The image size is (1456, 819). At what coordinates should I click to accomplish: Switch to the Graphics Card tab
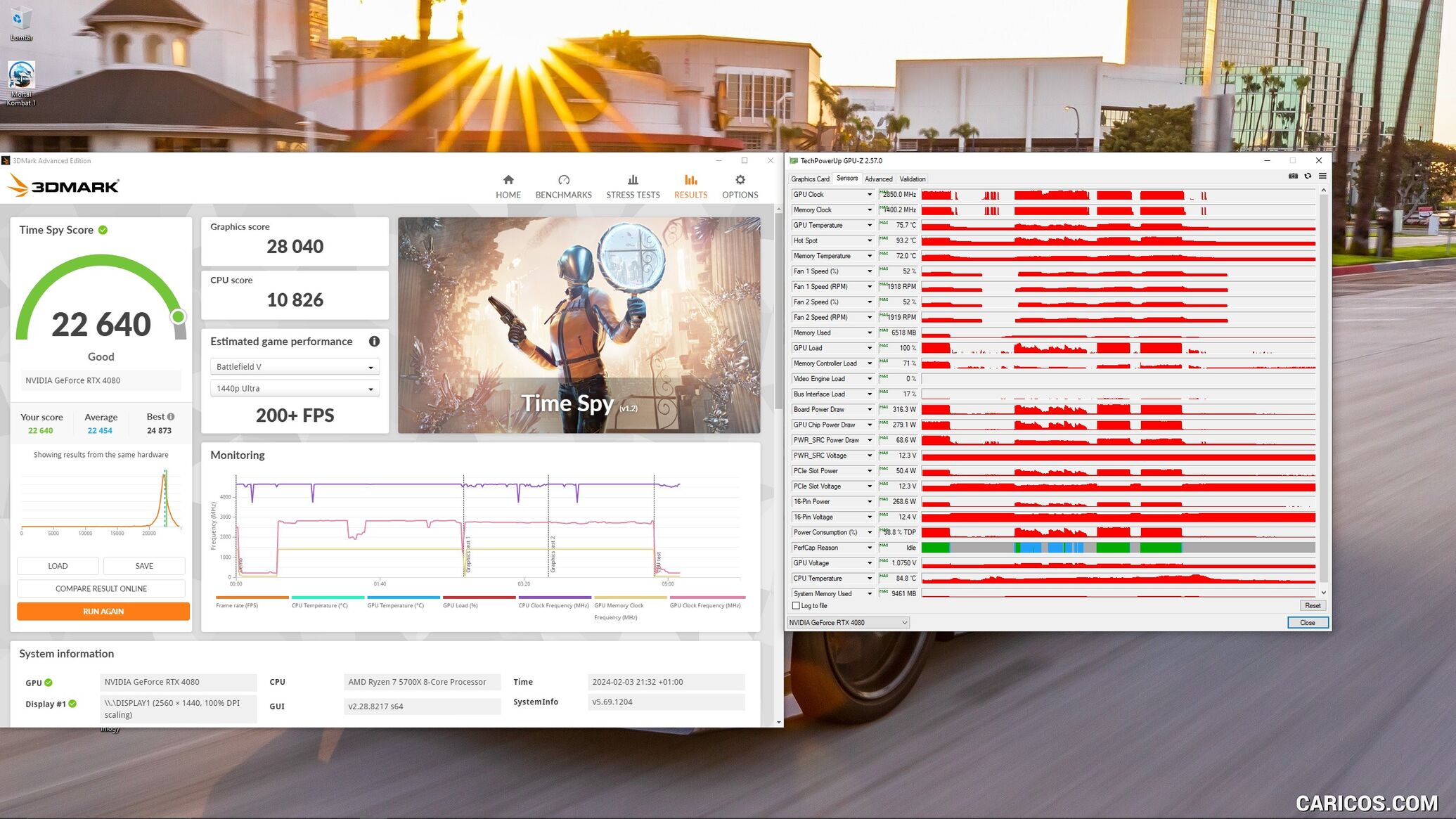[810, 179]
